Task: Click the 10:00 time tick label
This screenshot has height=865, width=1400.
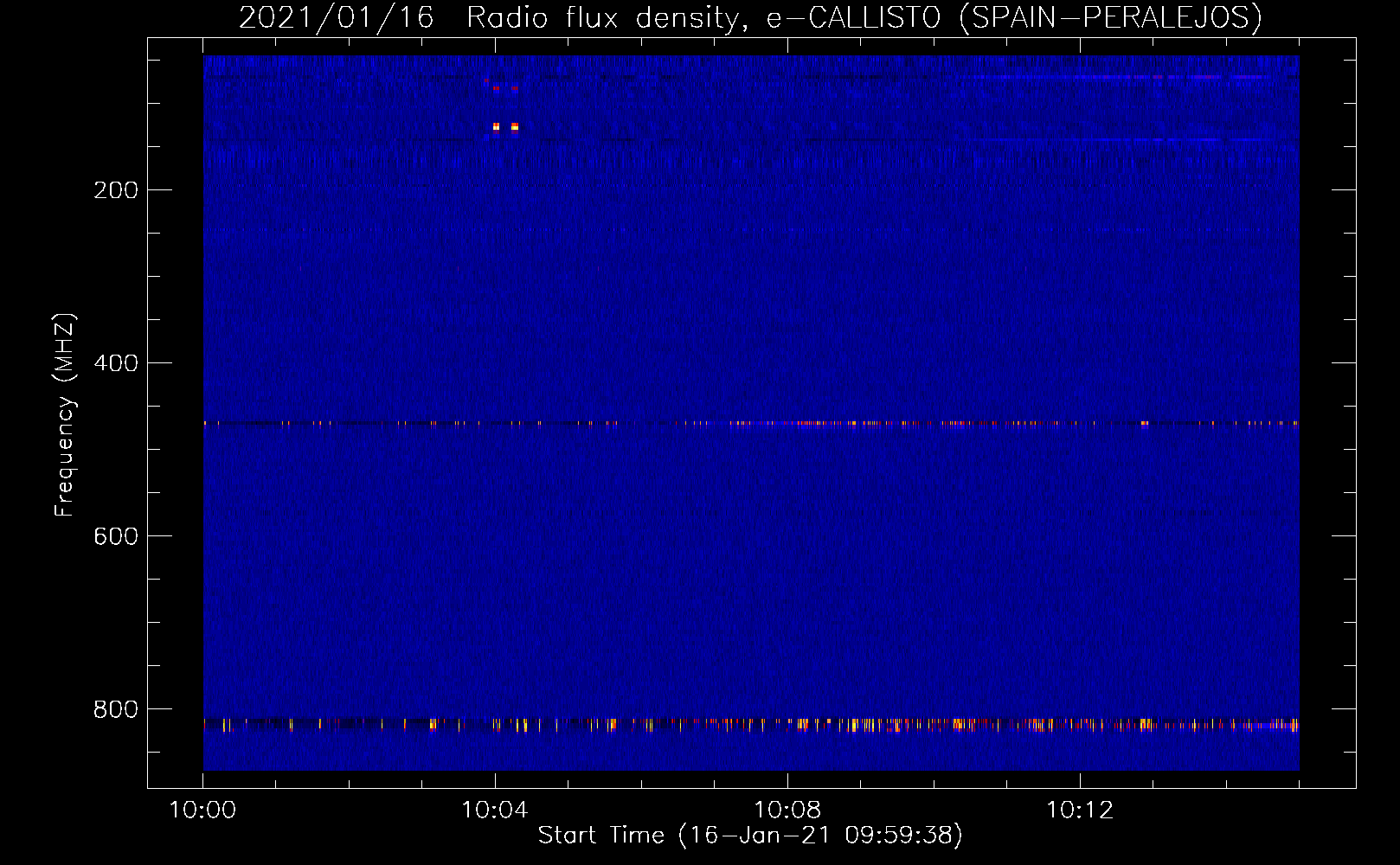Action: (x=202, y=811)
